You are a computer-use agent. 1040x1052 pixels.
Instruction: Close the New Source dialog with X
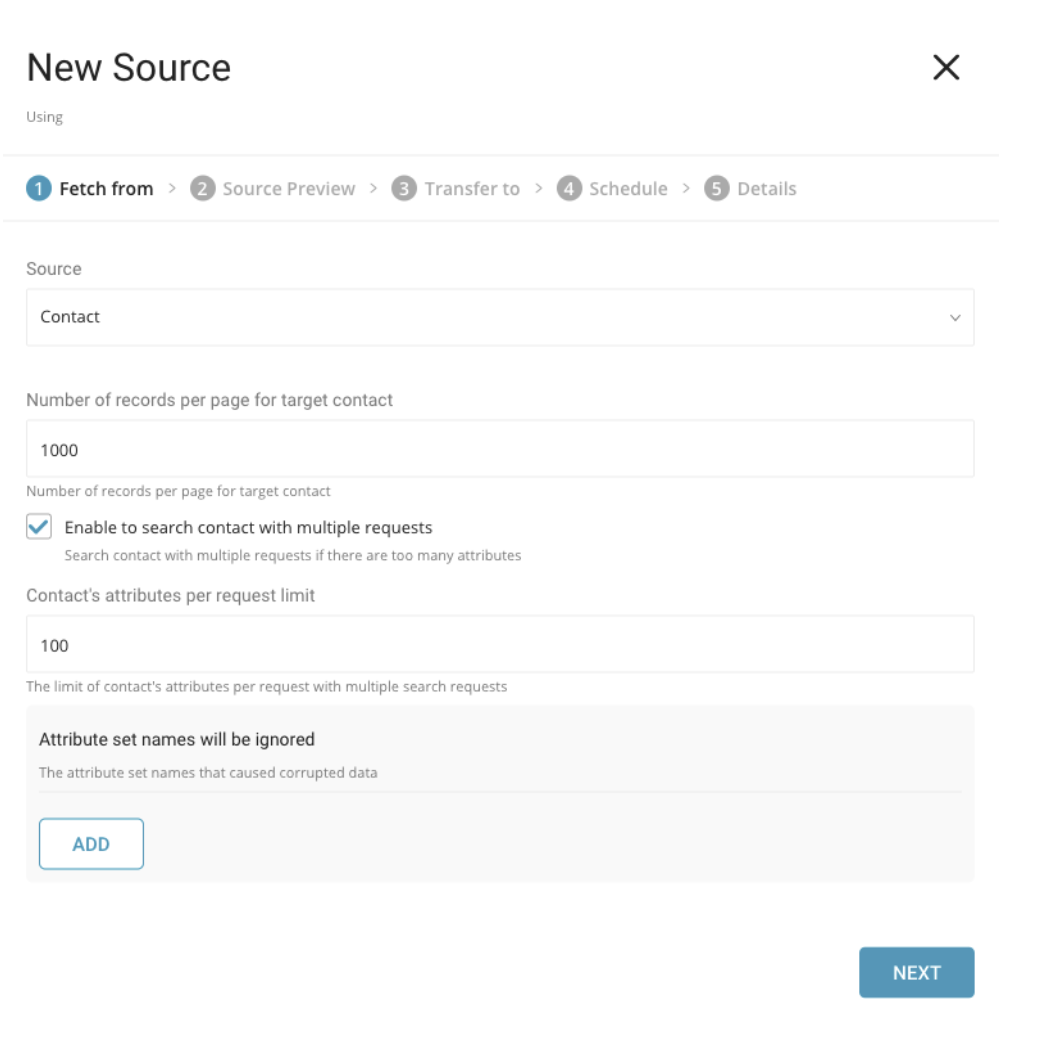tap(945, 67)
